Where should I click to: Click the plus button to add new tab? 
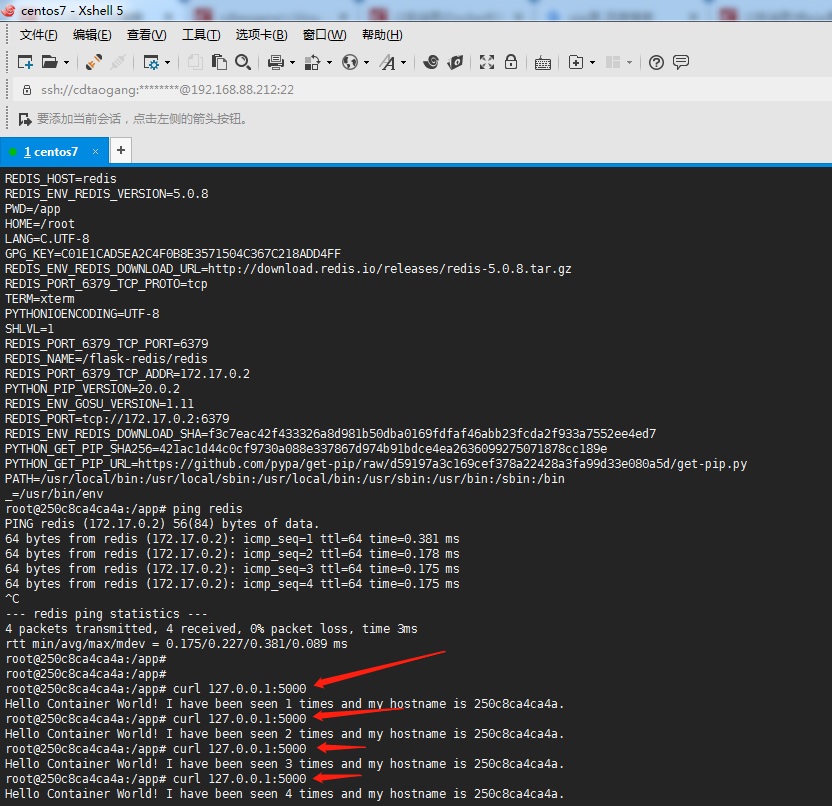(x=120, y=150)
